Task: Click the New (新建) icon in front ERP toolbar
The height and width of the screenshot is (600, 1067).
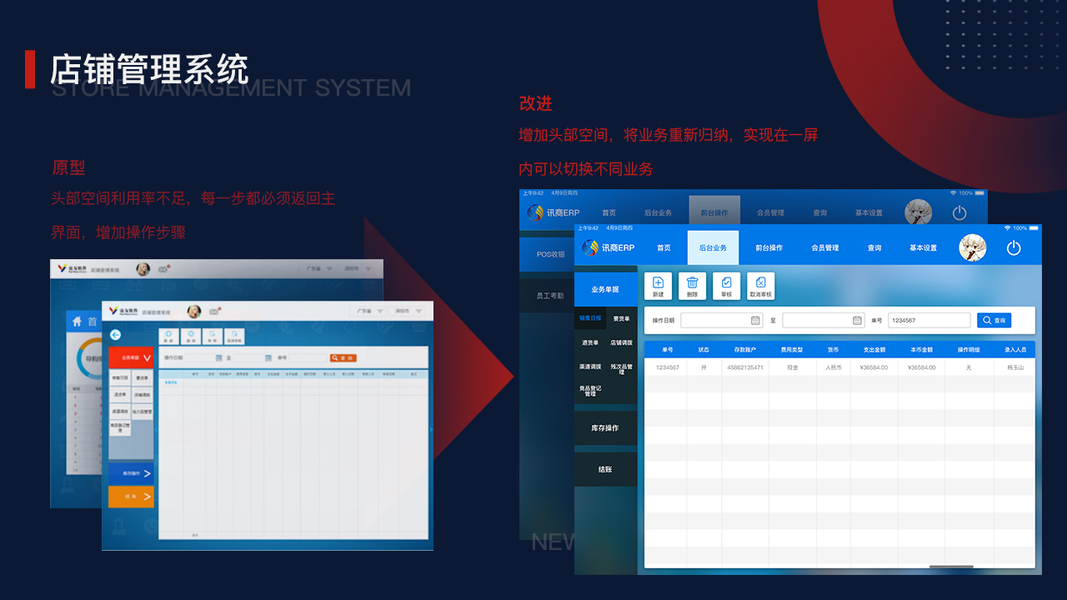Action: [658, 286]
